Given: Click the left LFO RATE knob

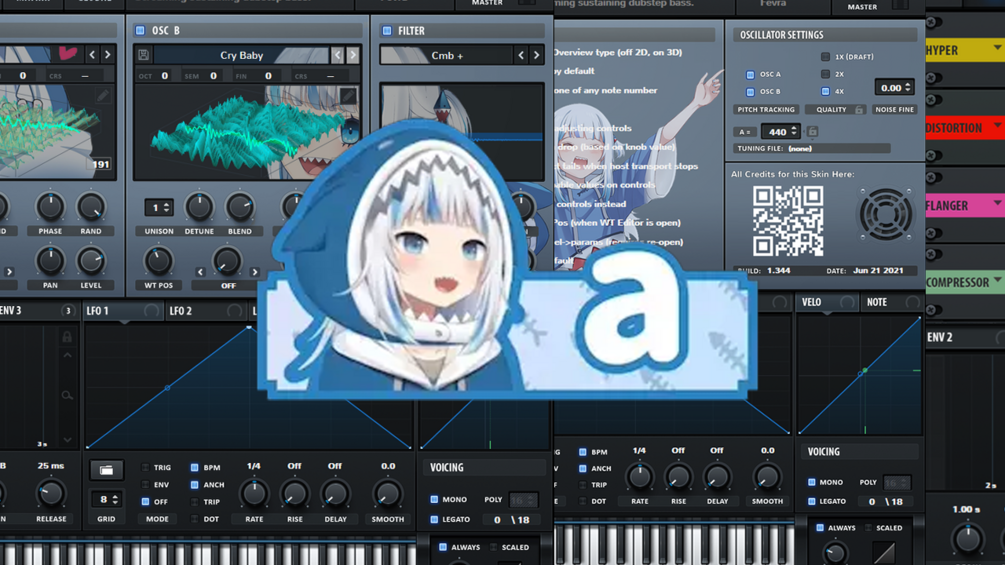Looking at the screenshot, I should 254,494.
